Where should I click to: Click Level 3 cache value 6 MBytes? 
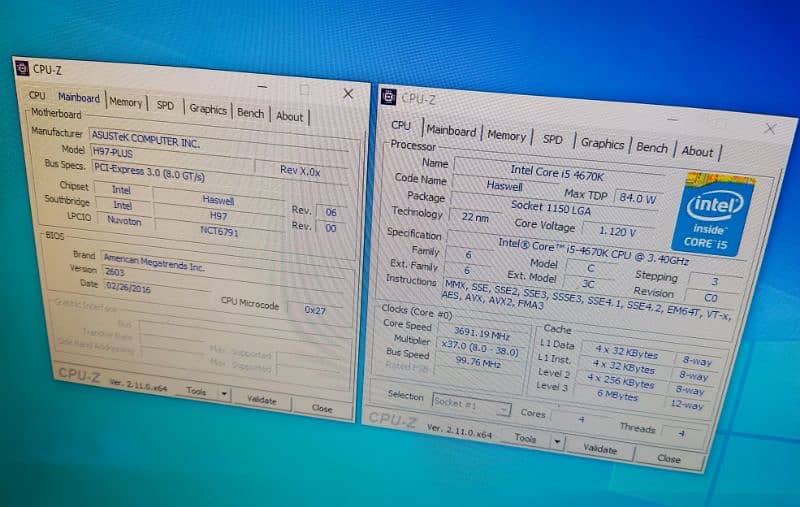pos(617,395)
